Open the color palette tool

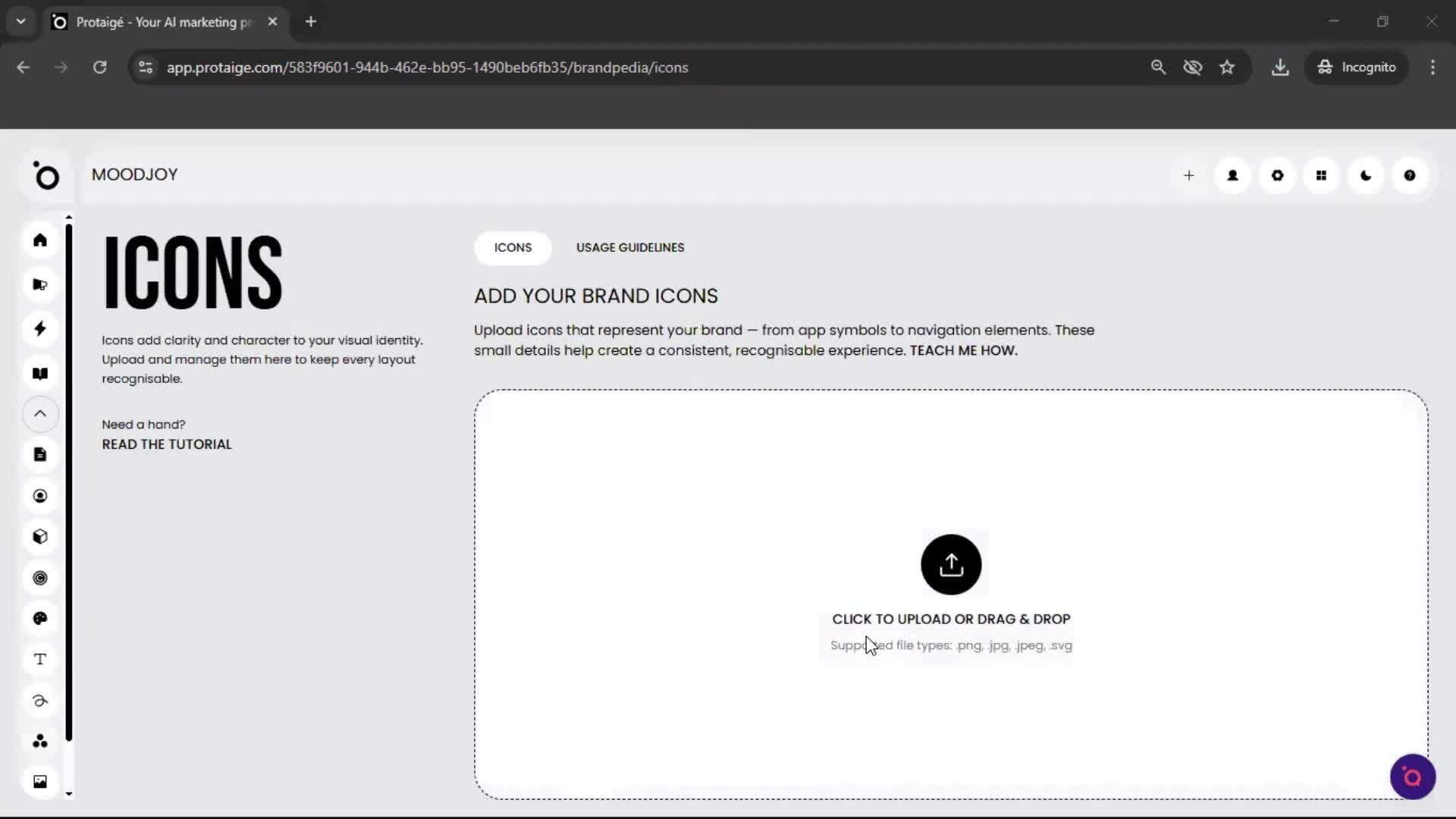pos(40,619)
